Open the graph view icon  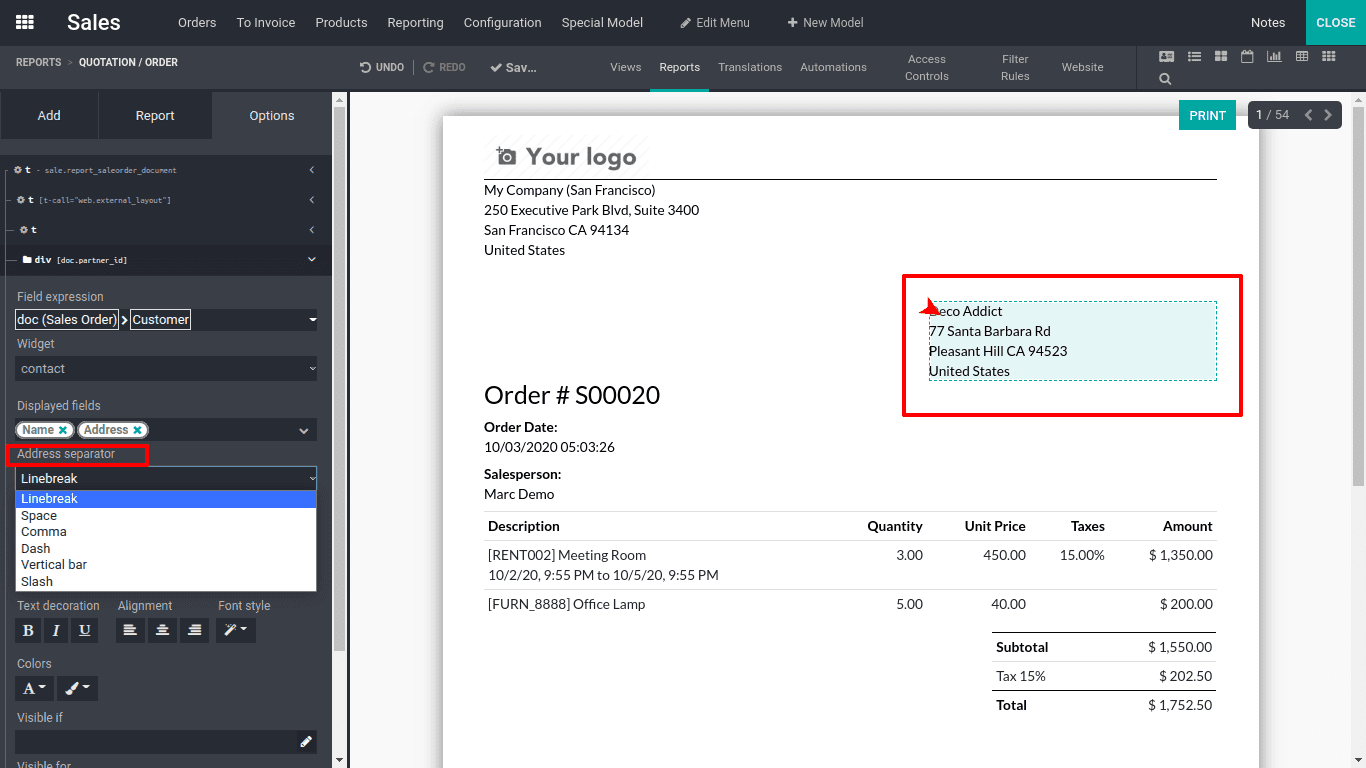pos(1274,57)
